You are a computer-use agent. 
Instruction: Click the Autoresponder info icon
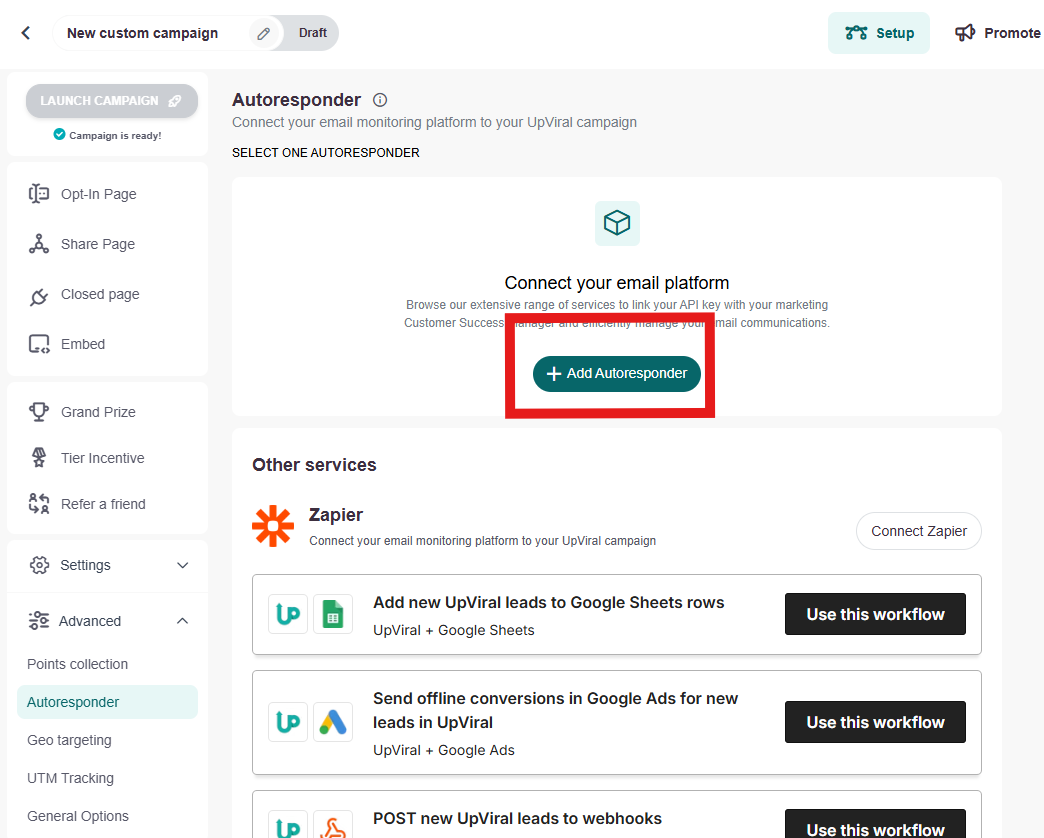380,100
